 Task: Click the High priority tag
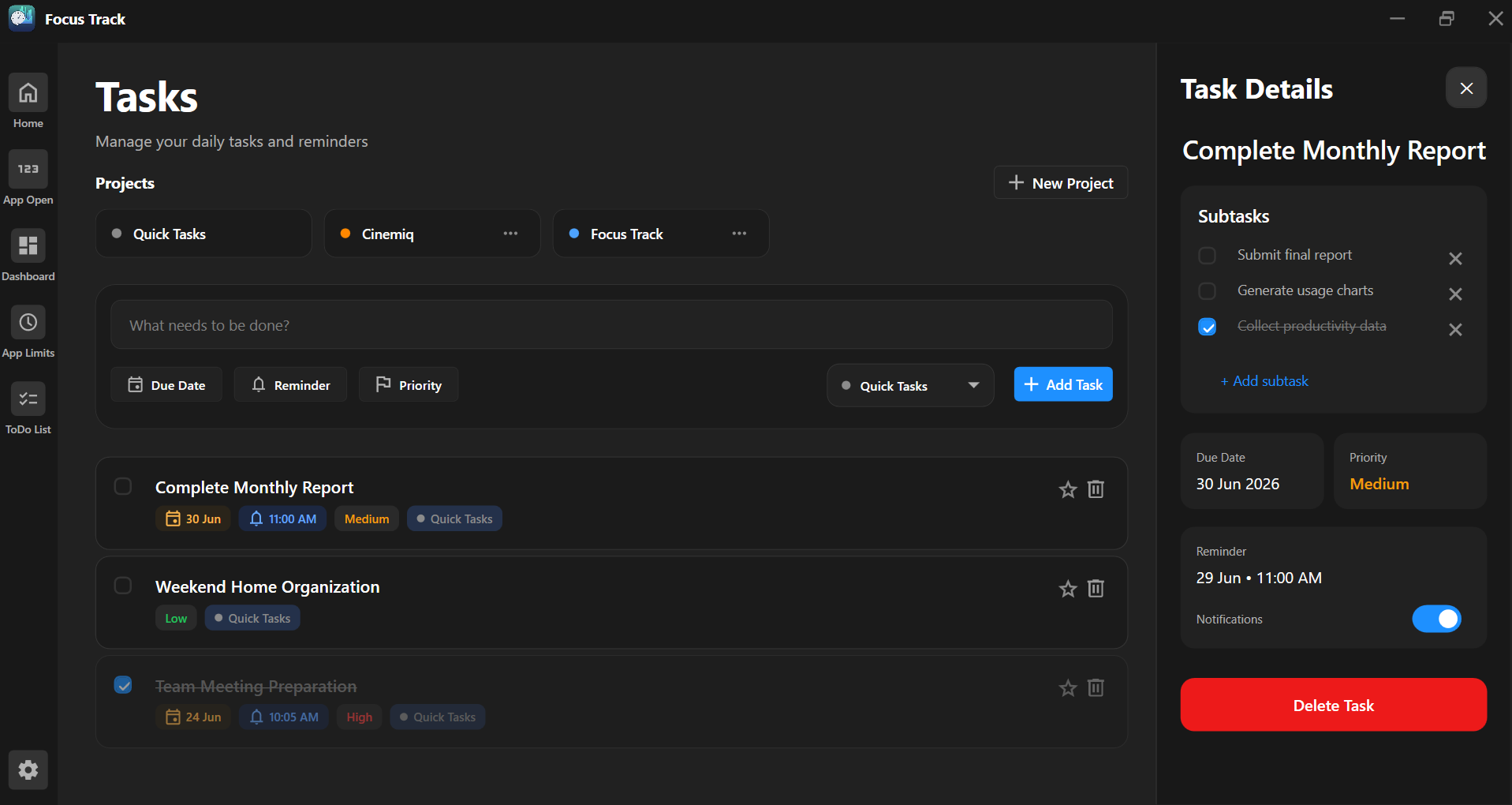point(360,717)
